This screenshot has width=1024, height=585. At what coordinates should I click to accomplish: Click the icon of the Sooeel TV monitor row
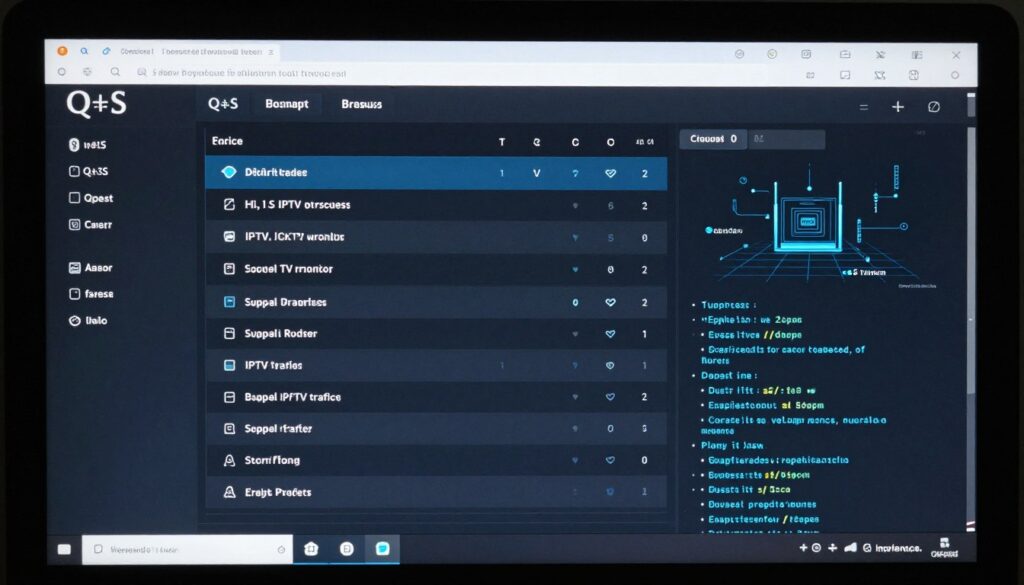click(229, 269)
